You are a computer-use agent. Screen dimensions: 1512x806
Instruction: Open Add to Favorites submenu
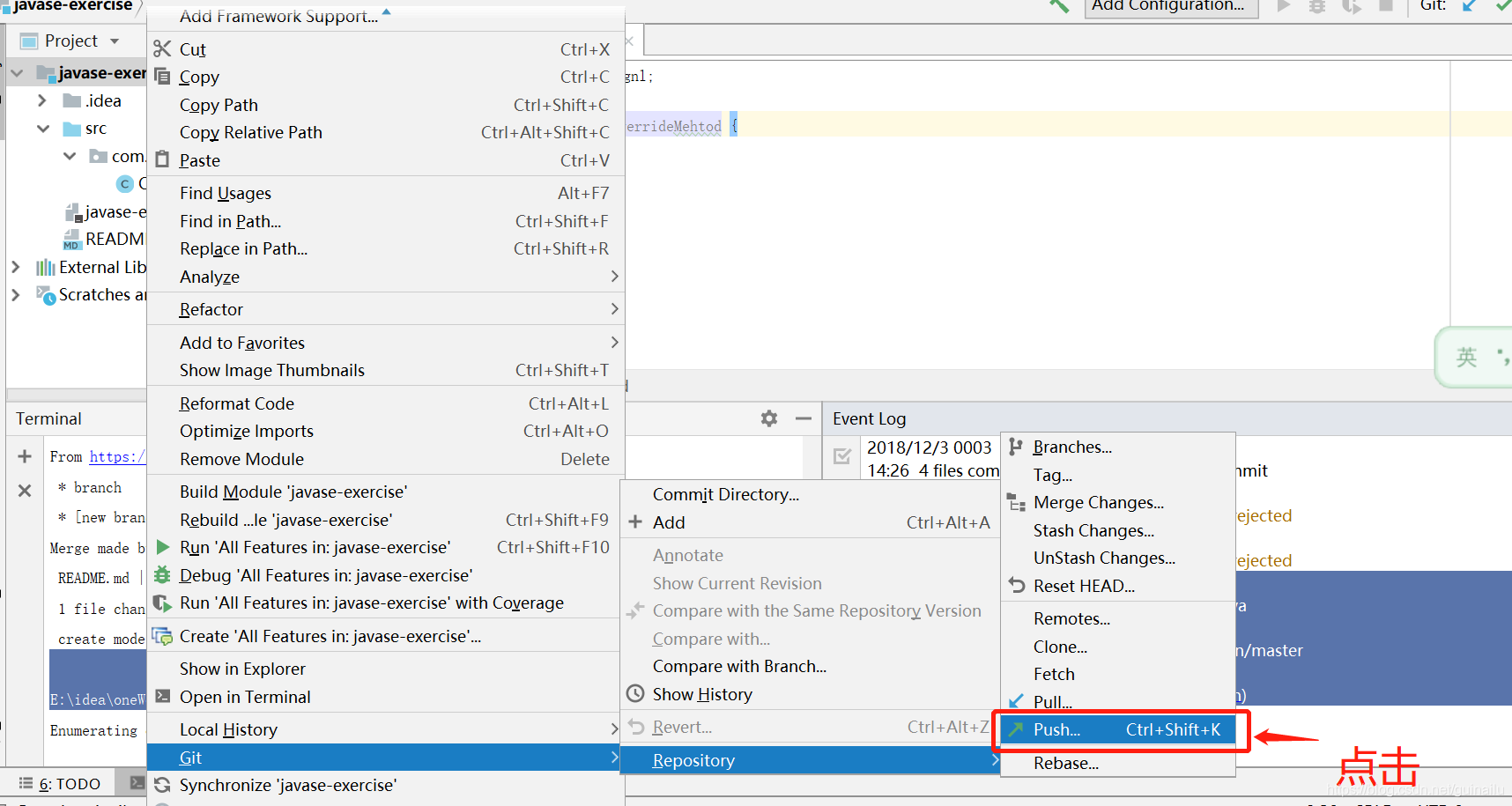386,343
